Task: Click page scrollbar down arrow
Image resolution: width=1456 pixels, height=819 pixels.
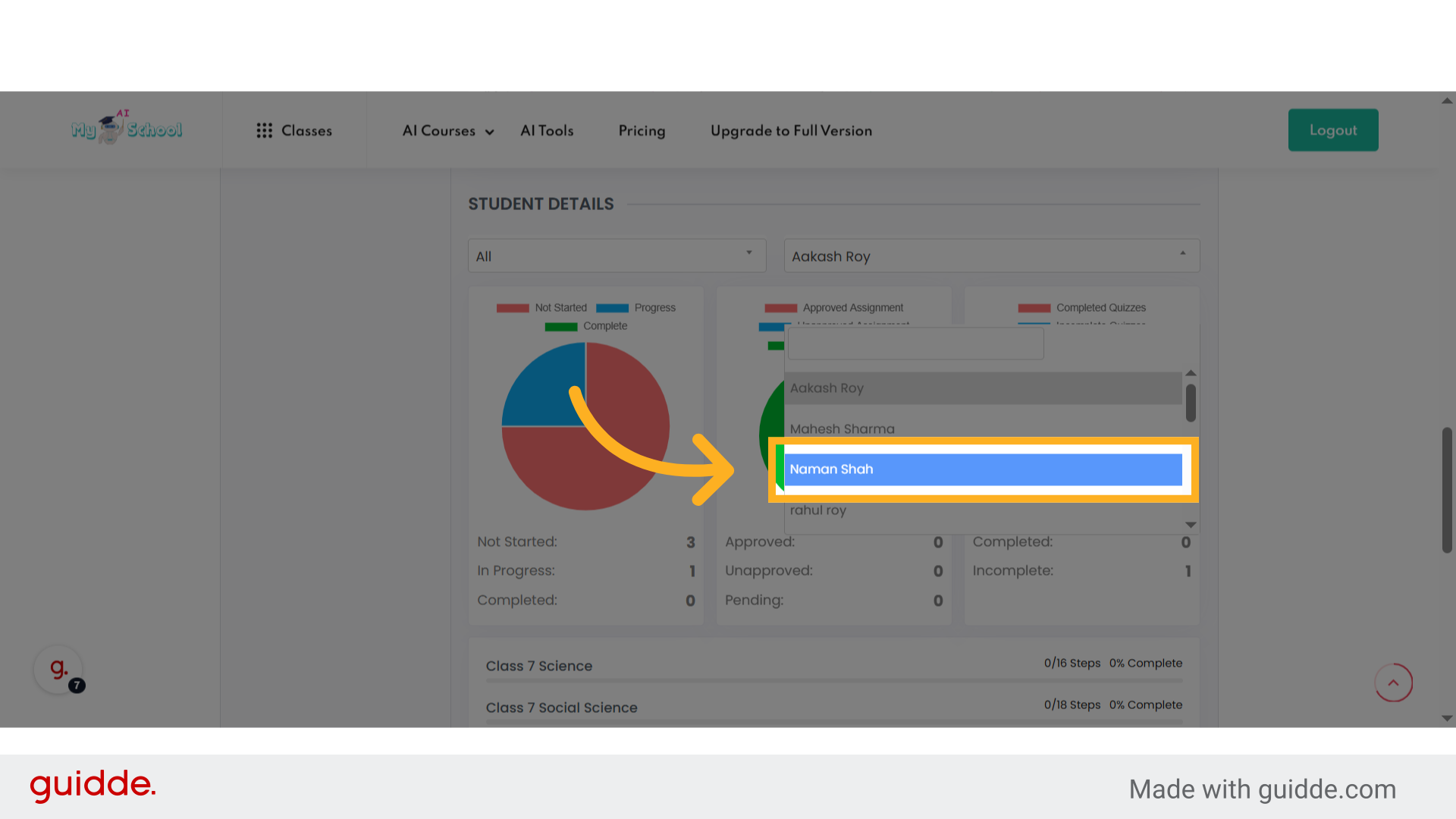Action: pyautogui.click(x=1447, y=718)
